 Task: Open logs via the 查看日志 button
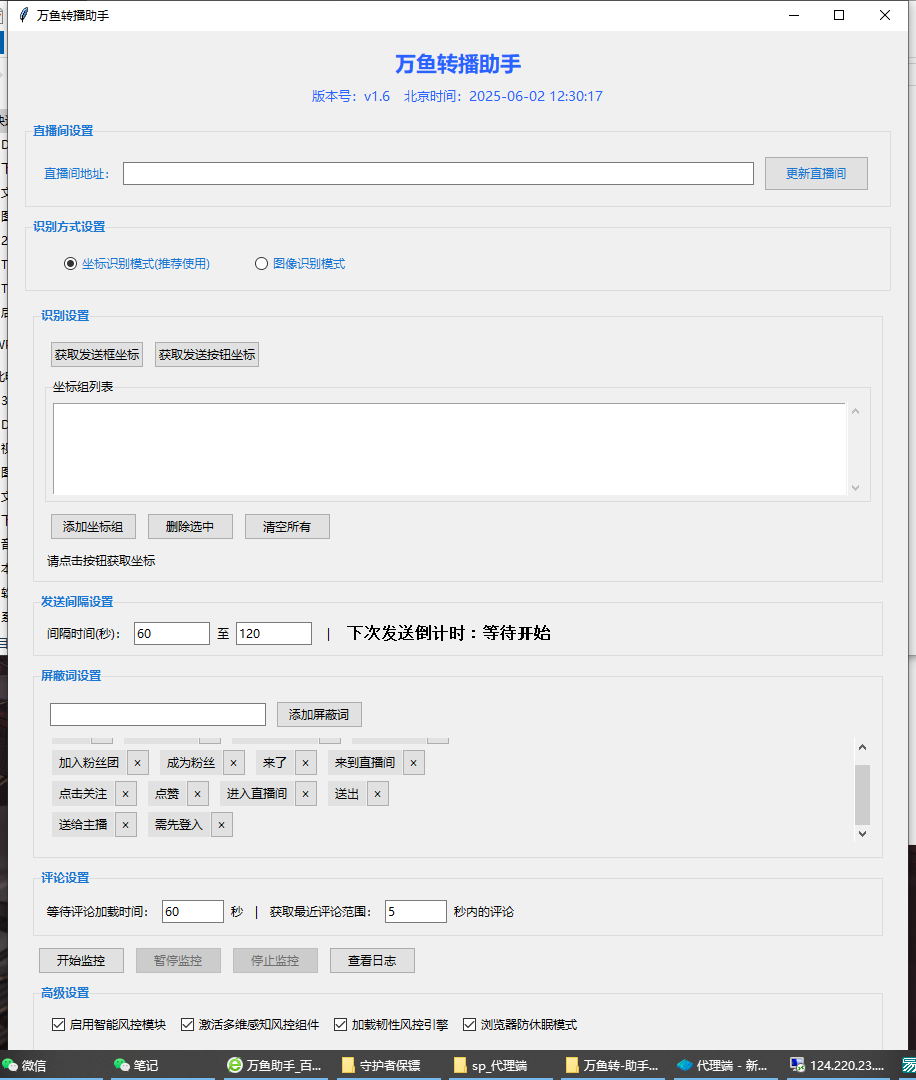[372, 960]
